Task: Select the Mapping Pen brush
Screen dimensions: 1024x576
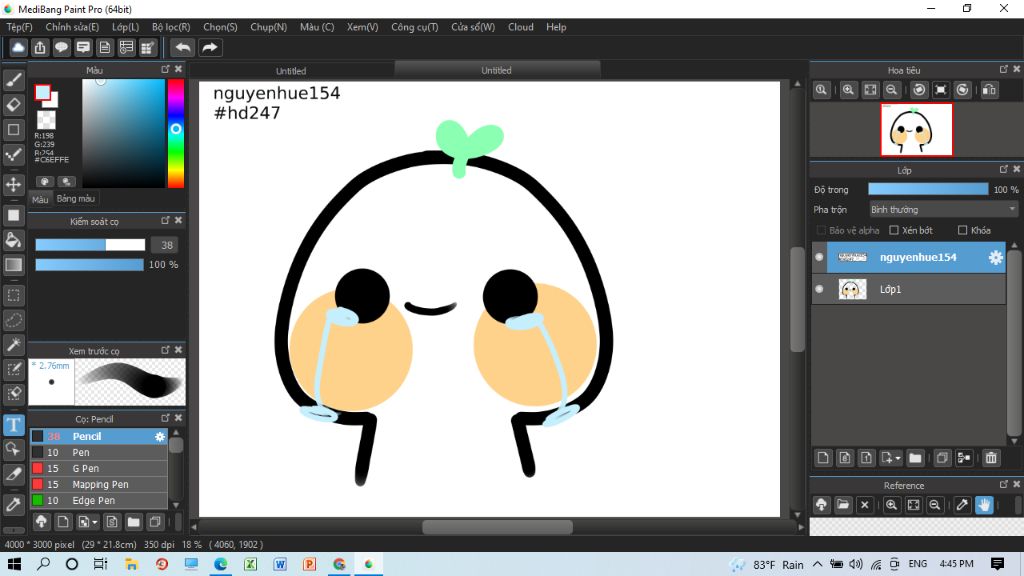Action: (99, 484)
